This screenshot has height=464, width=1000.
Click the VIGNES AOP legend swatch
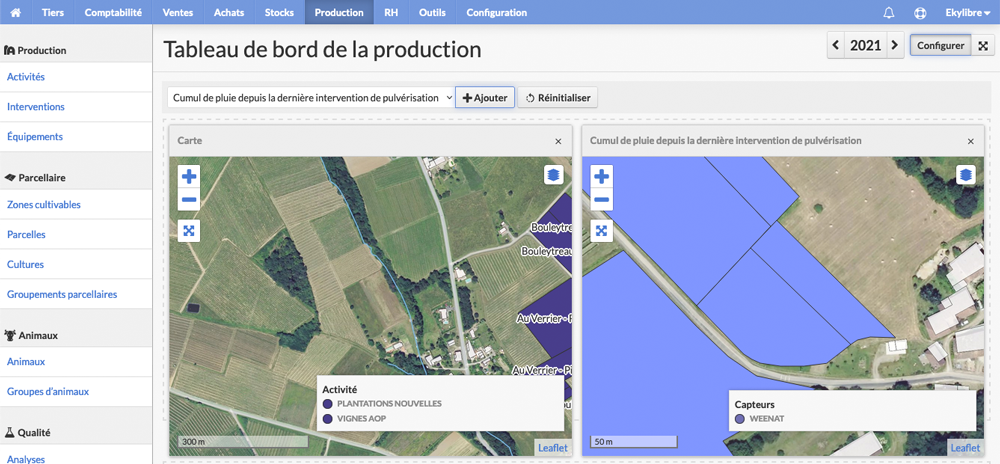[328, 419]
